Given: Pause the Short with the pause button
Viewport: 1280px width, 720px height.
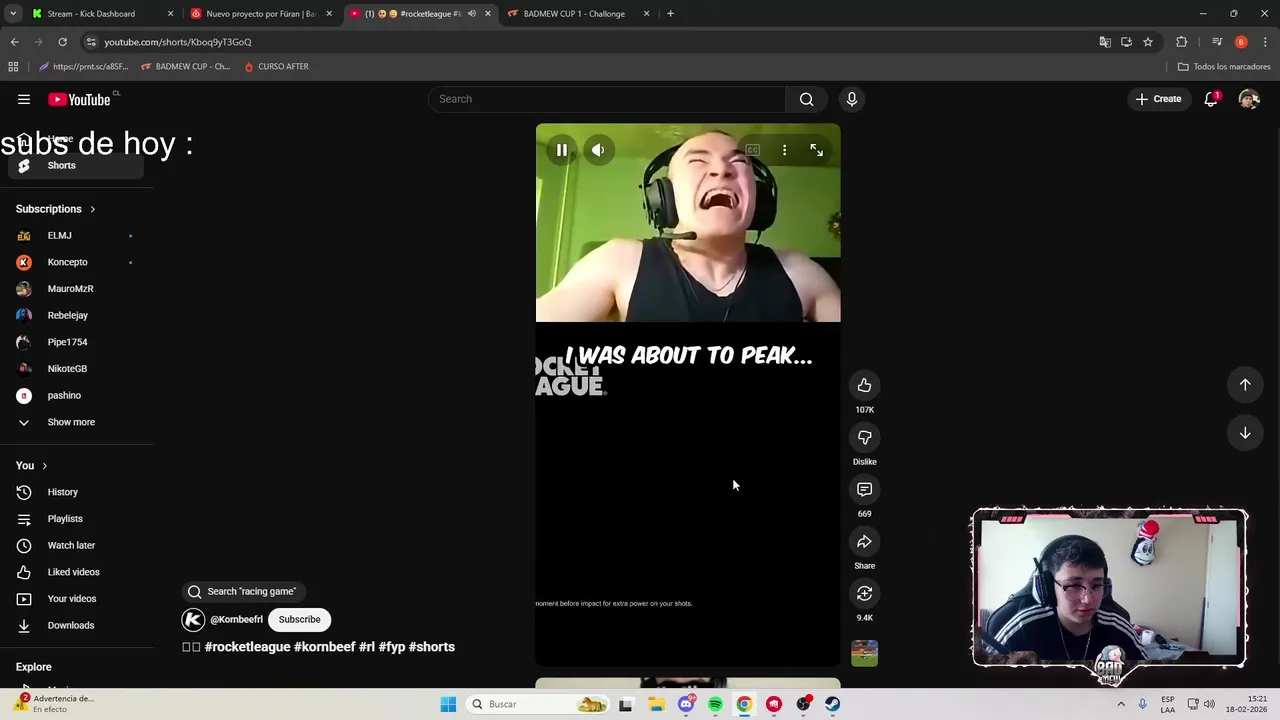Looking at the screenshot, I should [x=562, y=150].
